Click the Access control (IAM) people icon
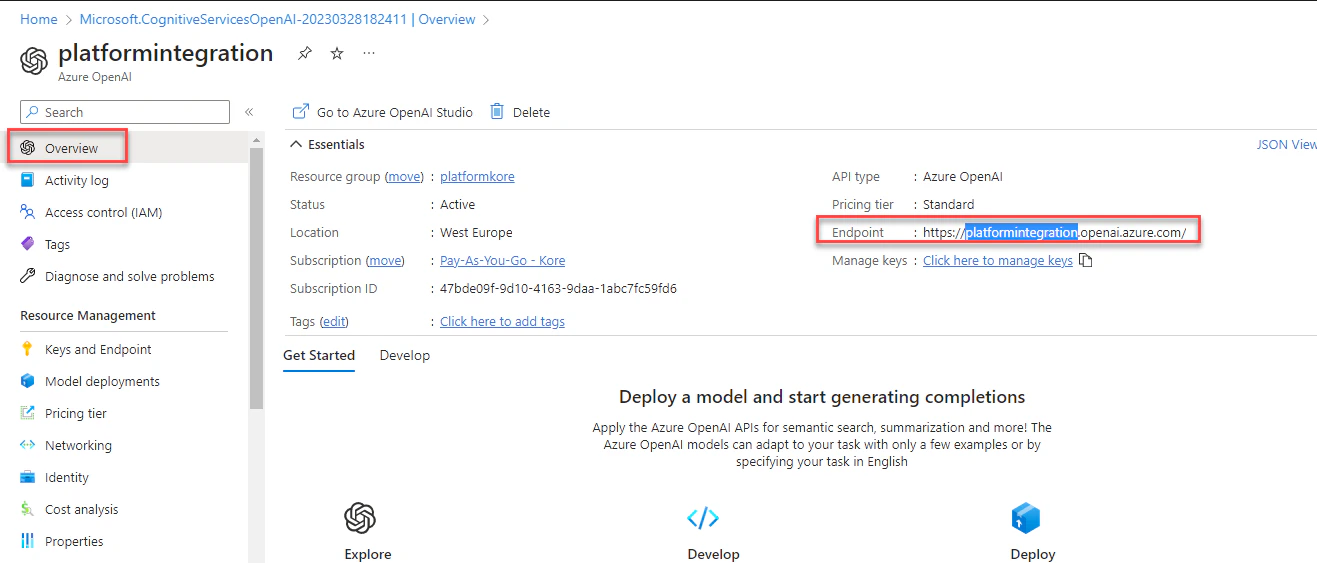The image size is (1317, 563). [x=28, y=212]
